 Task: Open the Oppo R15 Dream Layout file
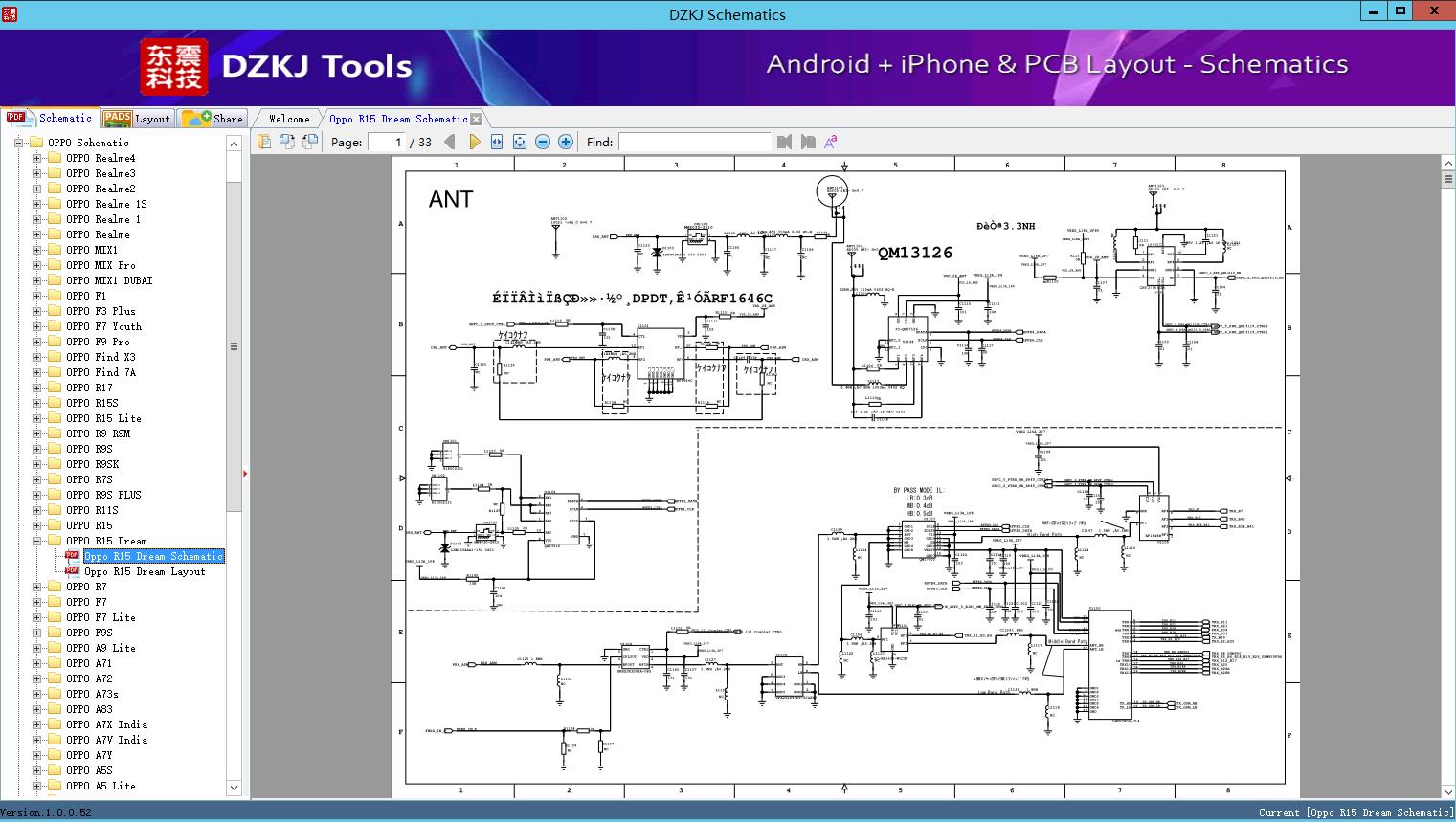click(145, 571)
